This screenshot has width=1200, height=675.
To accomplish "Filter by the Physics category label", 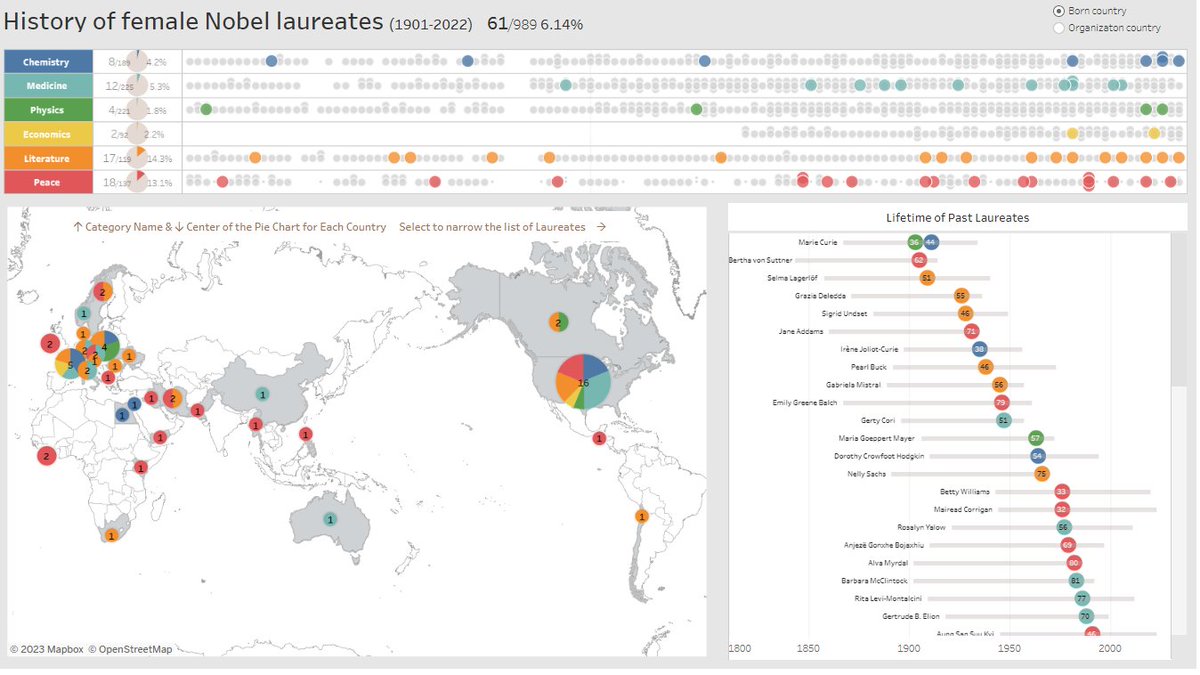I will [48, 110].
